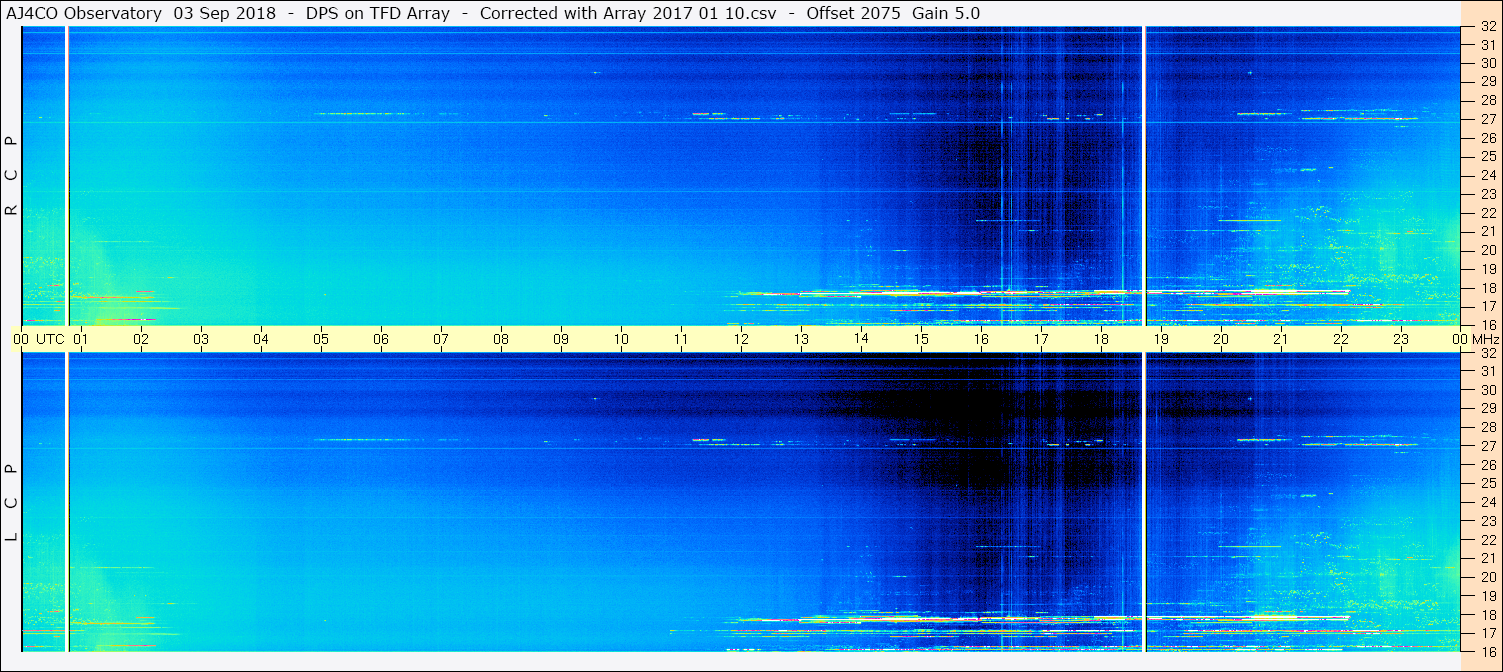Select hour '15' on the time axis
Viewport: 1503px width, 672px height.
tap(921, 339)
